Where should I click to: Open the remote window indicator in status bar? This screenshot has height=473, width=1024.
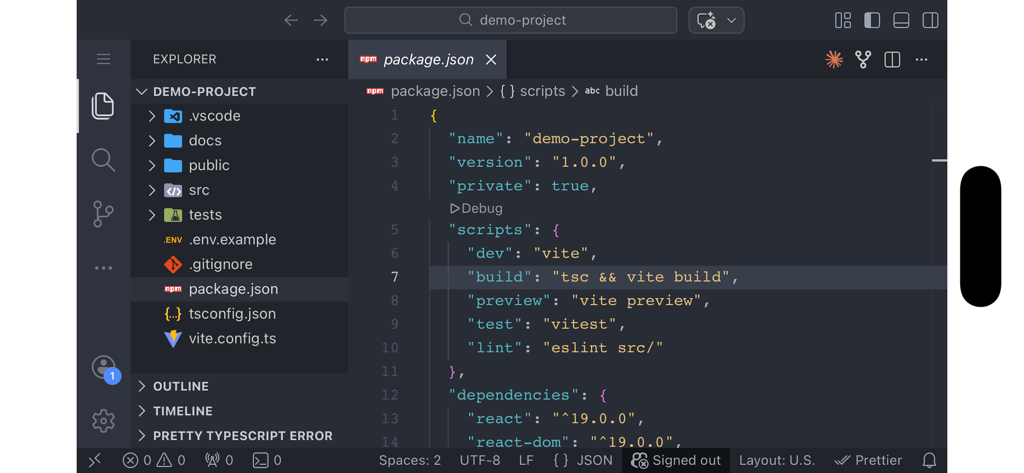tap(95, 461)
